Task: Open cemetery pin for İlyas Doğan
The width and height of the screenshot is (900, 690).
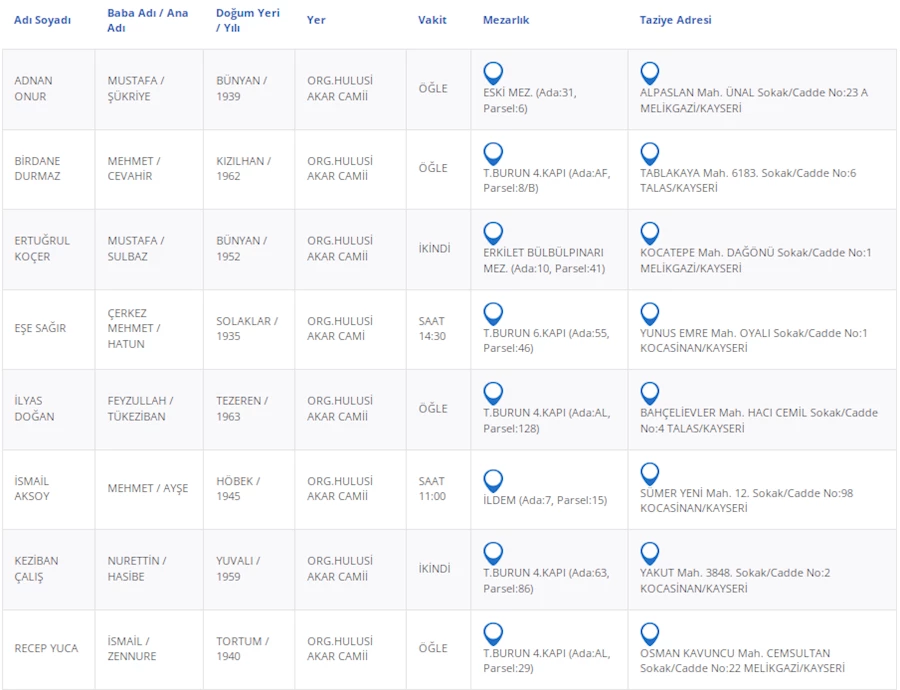Action: (x=493, y=394)
